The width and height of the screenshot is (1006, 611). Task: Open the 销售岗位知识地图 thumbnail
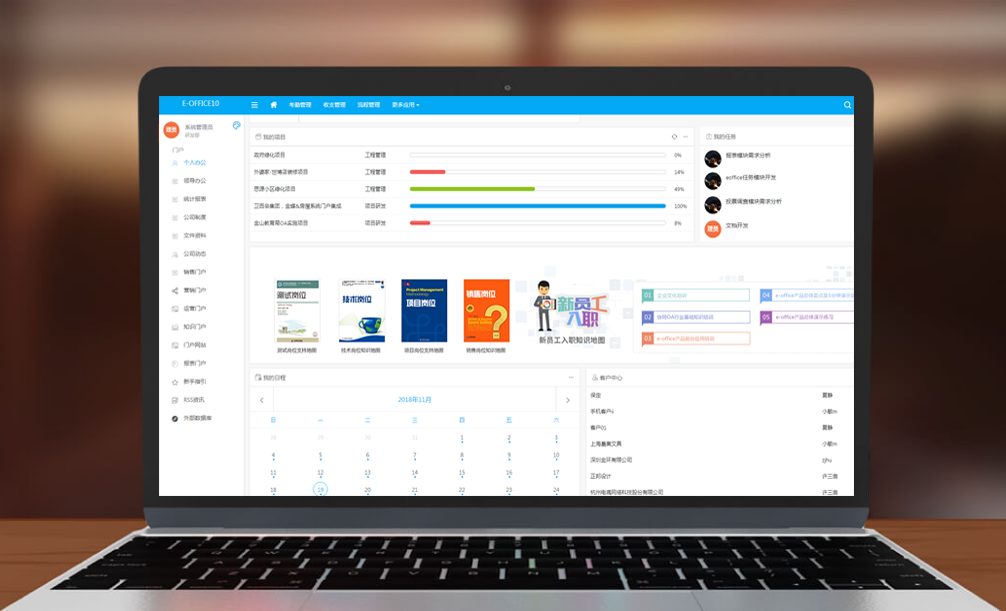pos(486,311)
